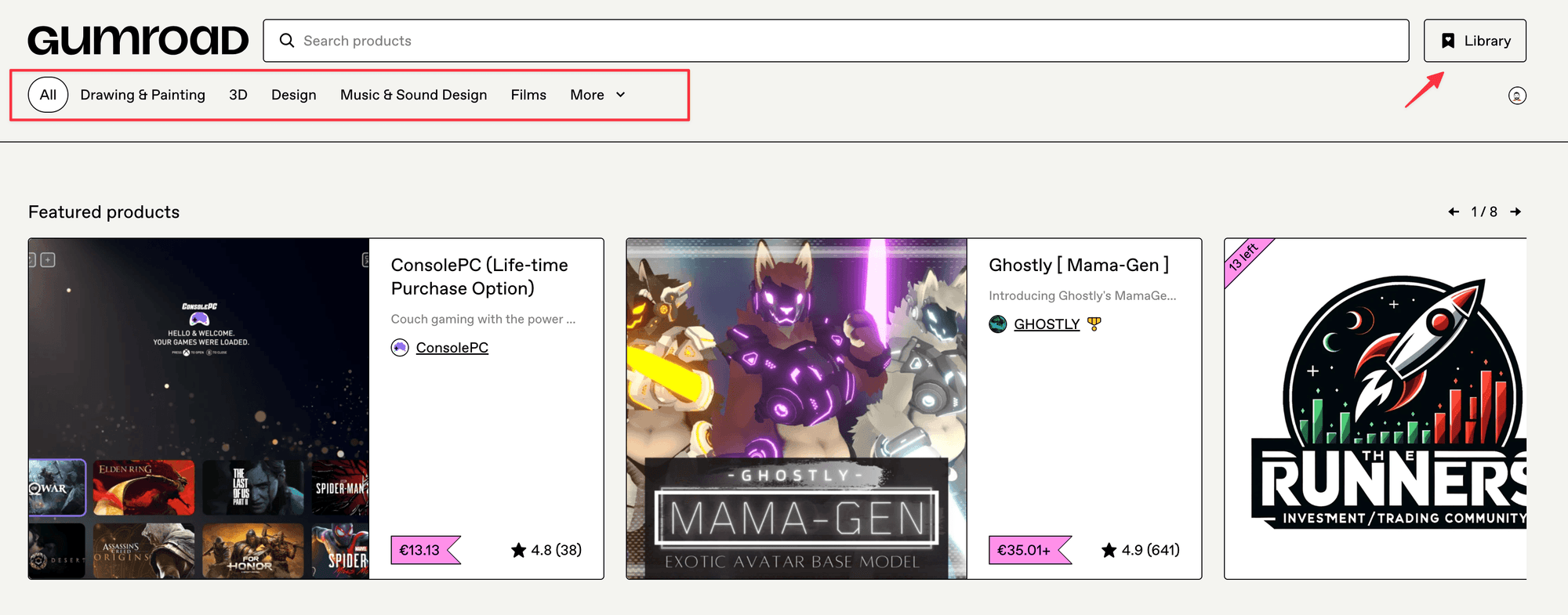
Task: Focus the Search products field
Action: [836, 41]
